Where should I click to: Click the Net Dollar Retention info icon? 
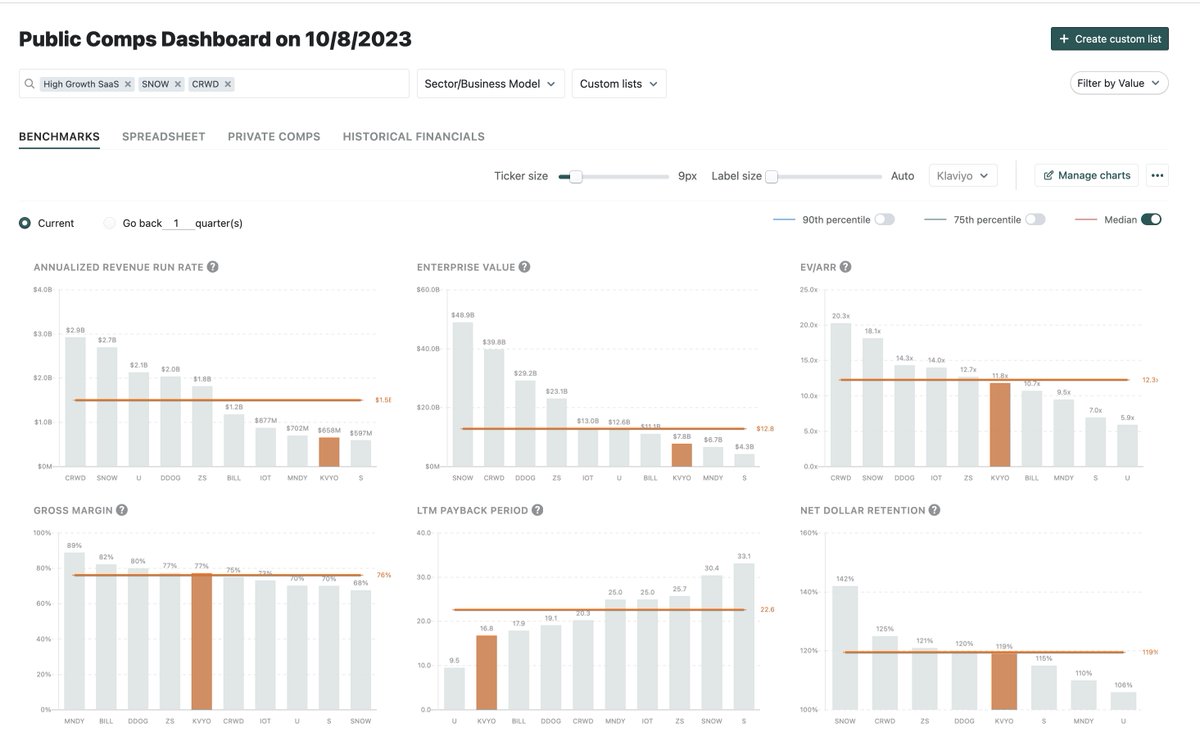coord(934,509)
